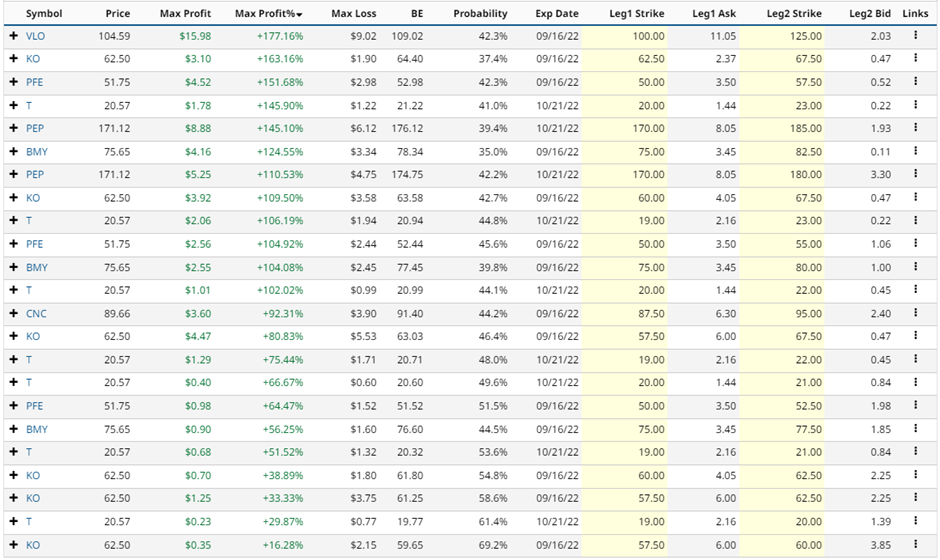Expand the T +145.90% row
The width and height of the screenshot is (940, 560).
(x=14, y=106)
